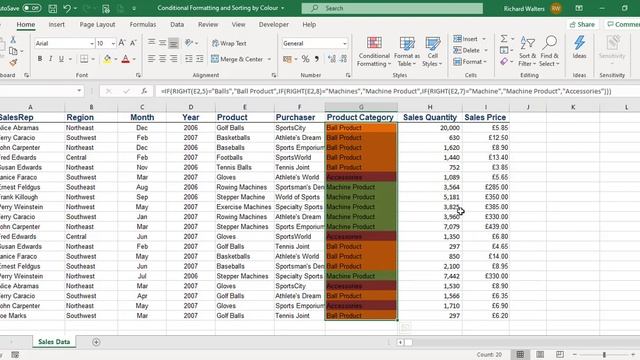
Task: Click the Increase Font Size icon
Action: pos(122,43)
